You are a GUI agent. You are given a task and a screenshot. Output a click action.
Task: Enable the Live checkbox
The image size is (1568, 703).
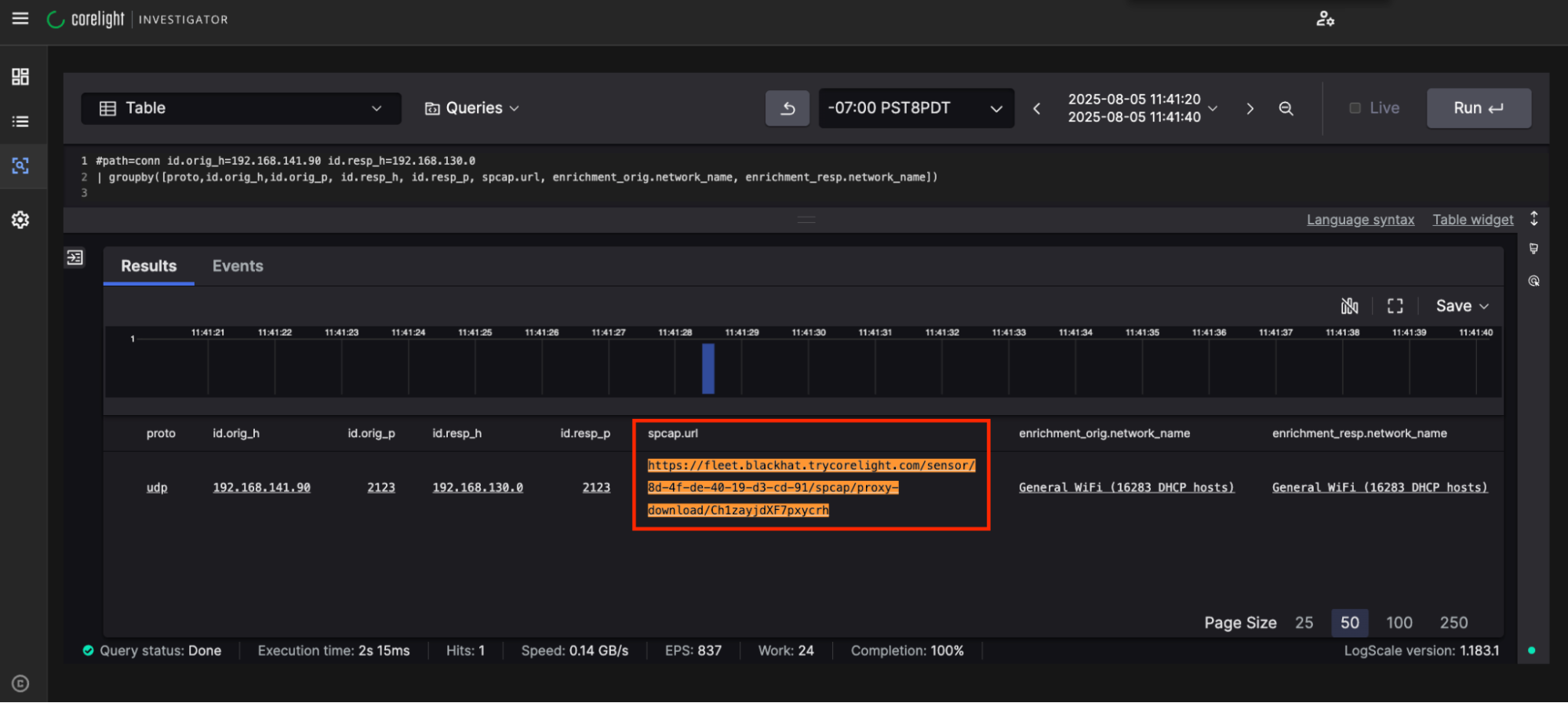click(1355, 108)
